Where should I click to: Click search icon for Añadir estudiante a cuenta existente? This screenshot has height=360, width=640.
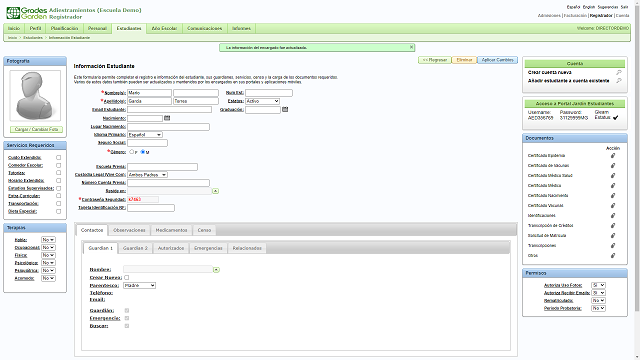tap(619, 81)
